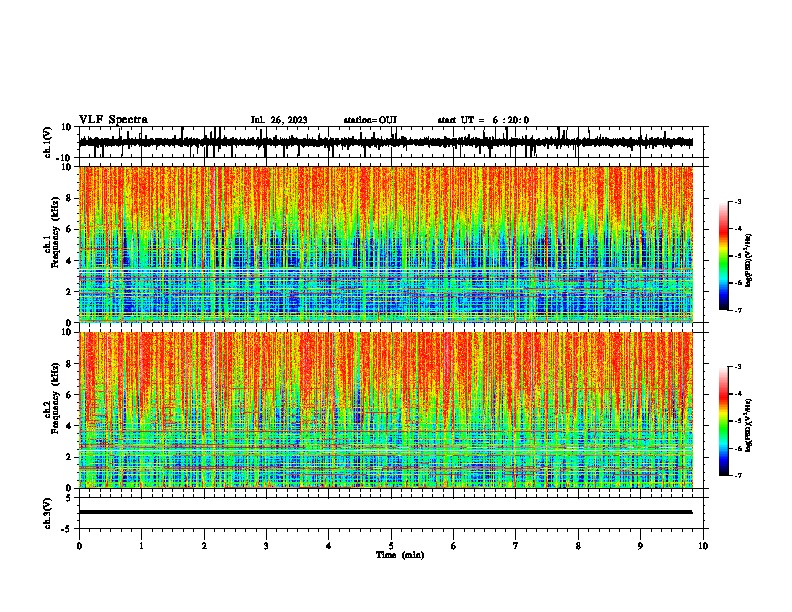792x612 pixels.
Task: Click the upper colorbar 'log(PSD)(V²/Hz)' label
Action: 749,261
